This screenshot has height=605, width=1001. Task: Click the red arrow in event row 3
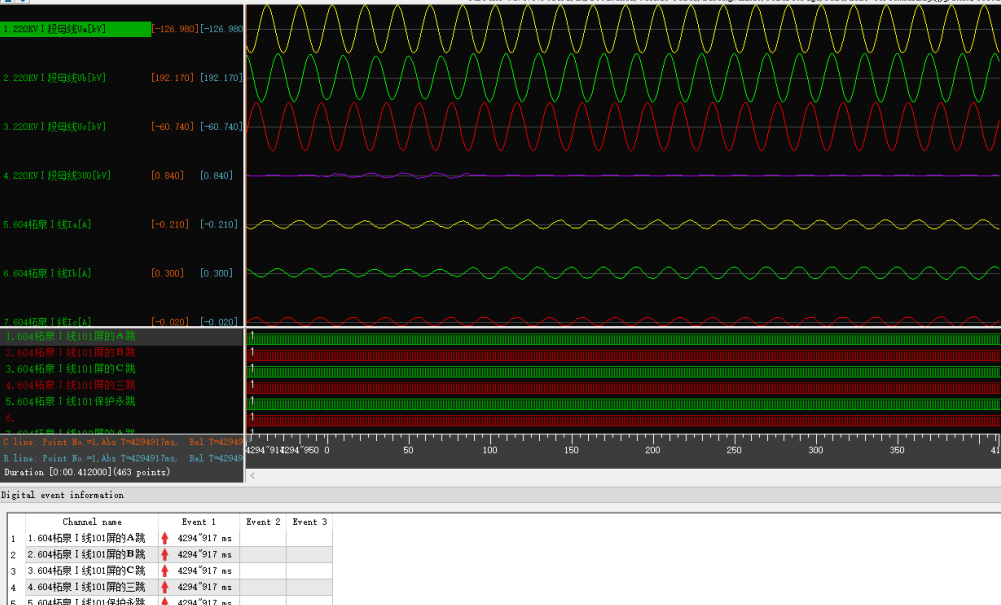point(165,570)
